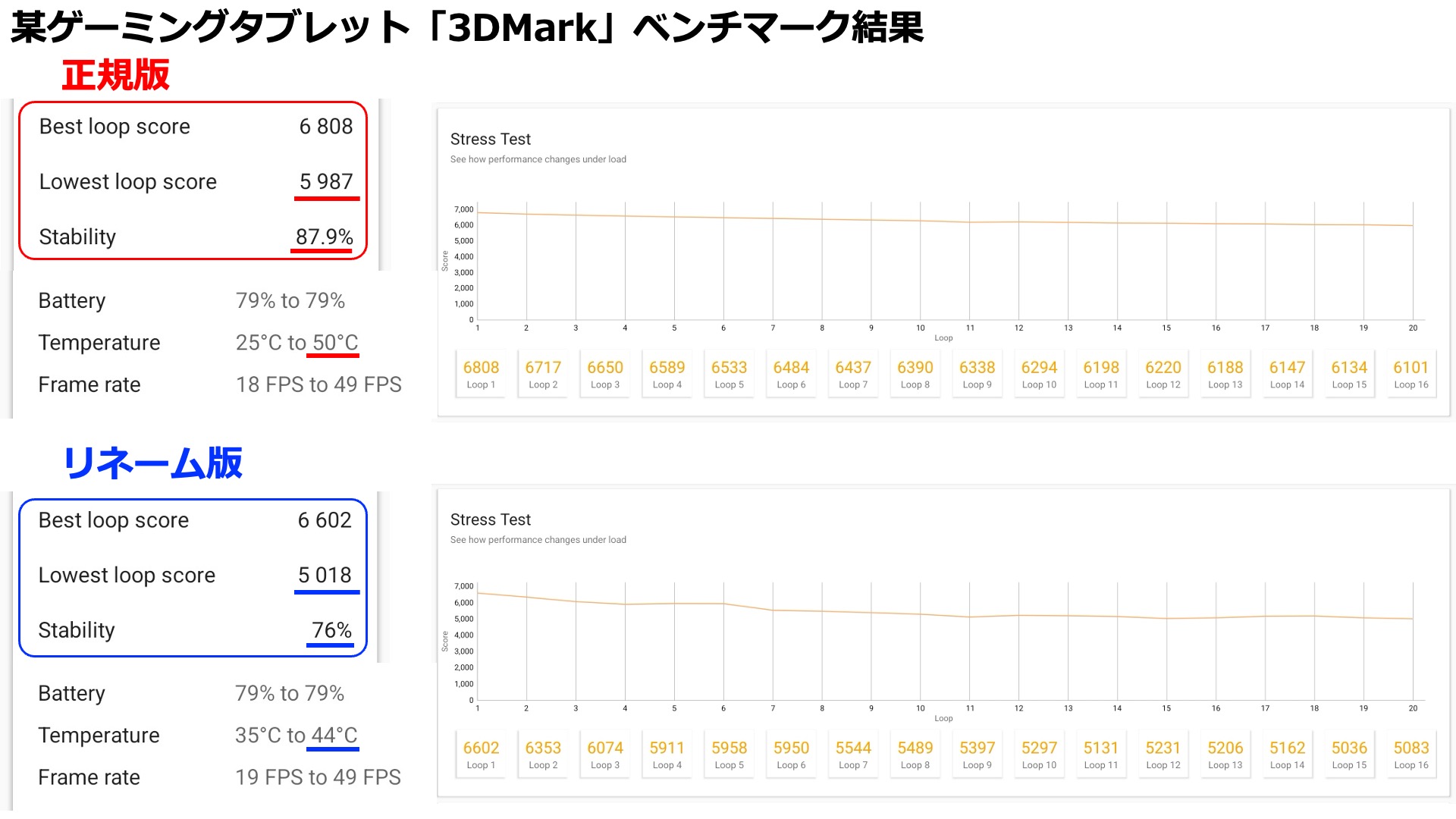Screen dimensions: 1456x819
Task: Click the 18 FPS to 49 FPS value
Action: tap(318, 385)
